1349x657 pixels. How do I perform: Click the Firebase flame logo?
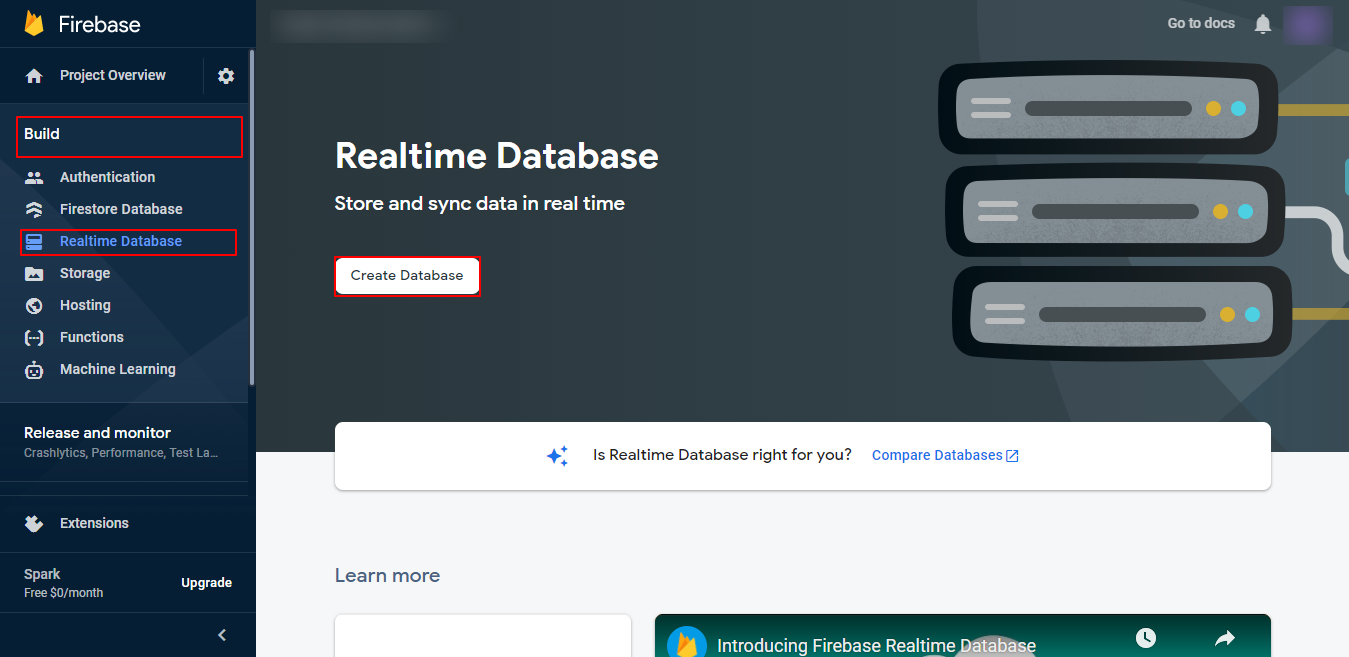[x=35, y=24]
